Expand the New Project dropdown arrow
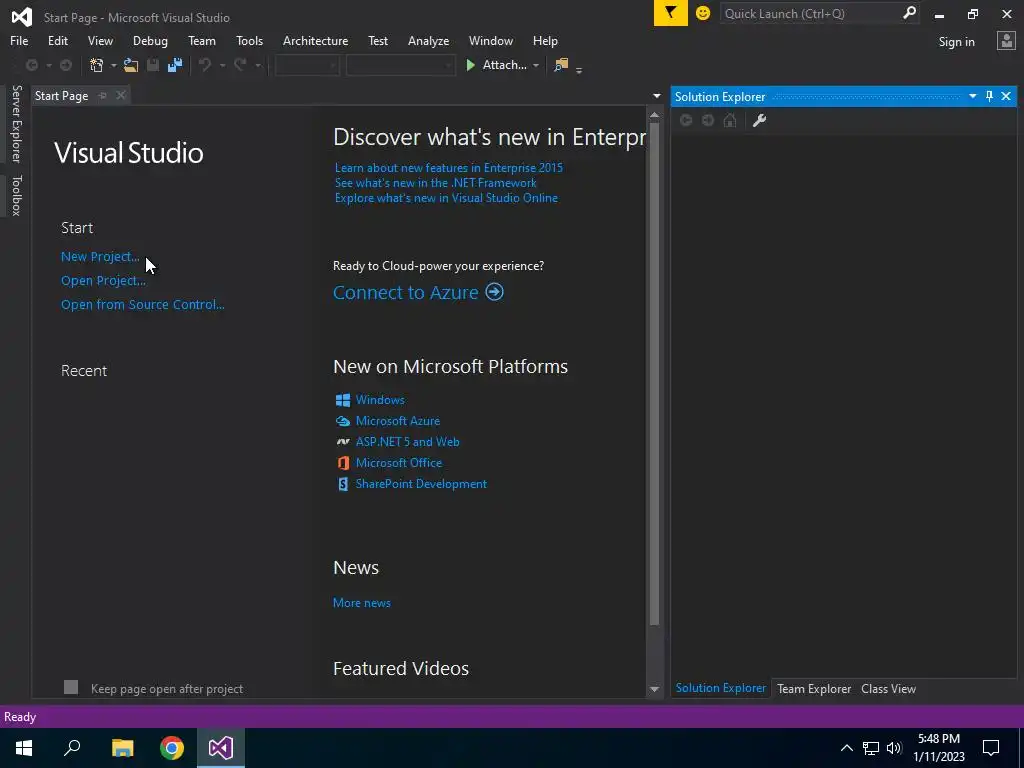The image size is (1024, 768). pyautogui.click(x=113, y=65)
